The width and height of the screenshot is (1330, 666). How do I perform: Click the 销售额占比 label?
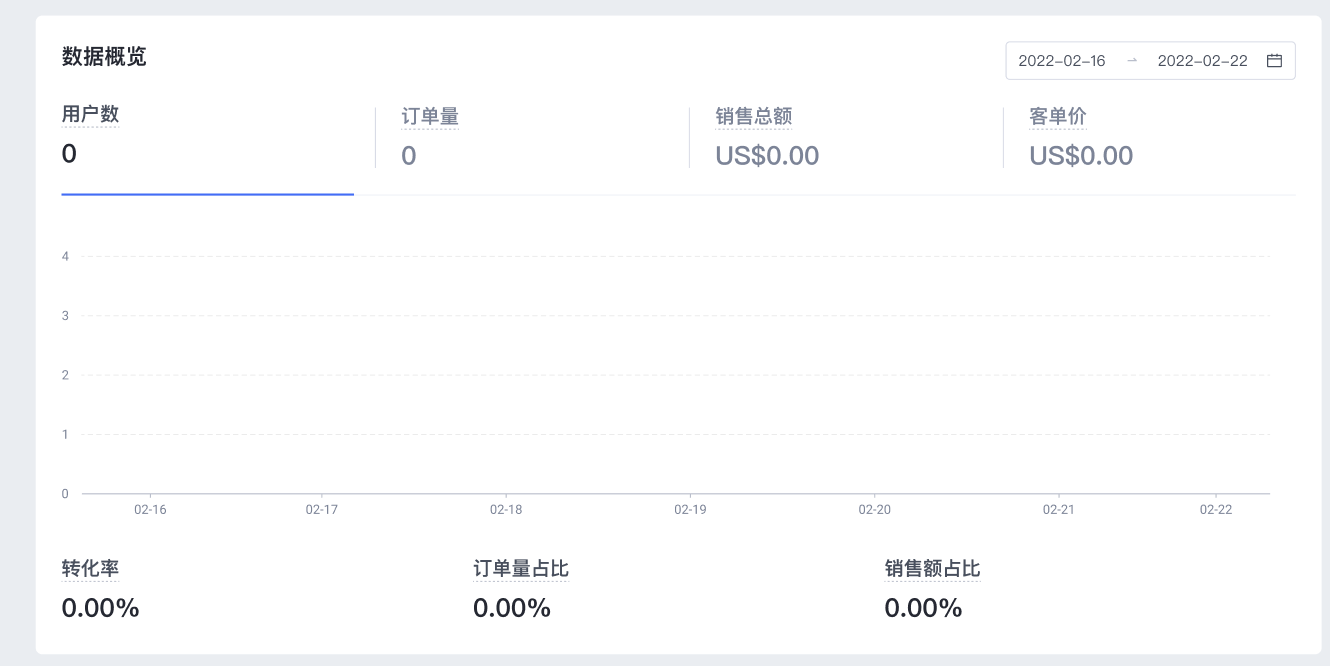tap(932, 569)
